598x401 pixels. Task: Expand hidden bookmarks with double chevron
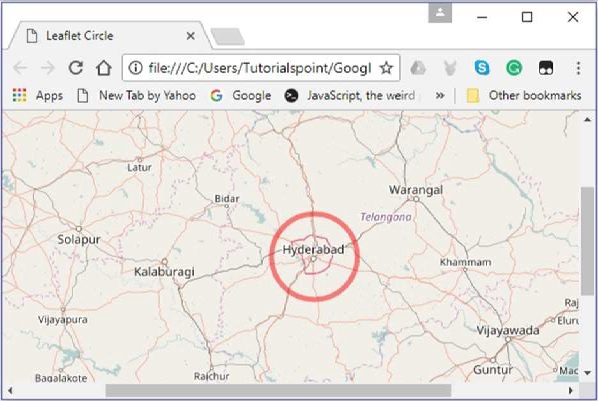440,95
